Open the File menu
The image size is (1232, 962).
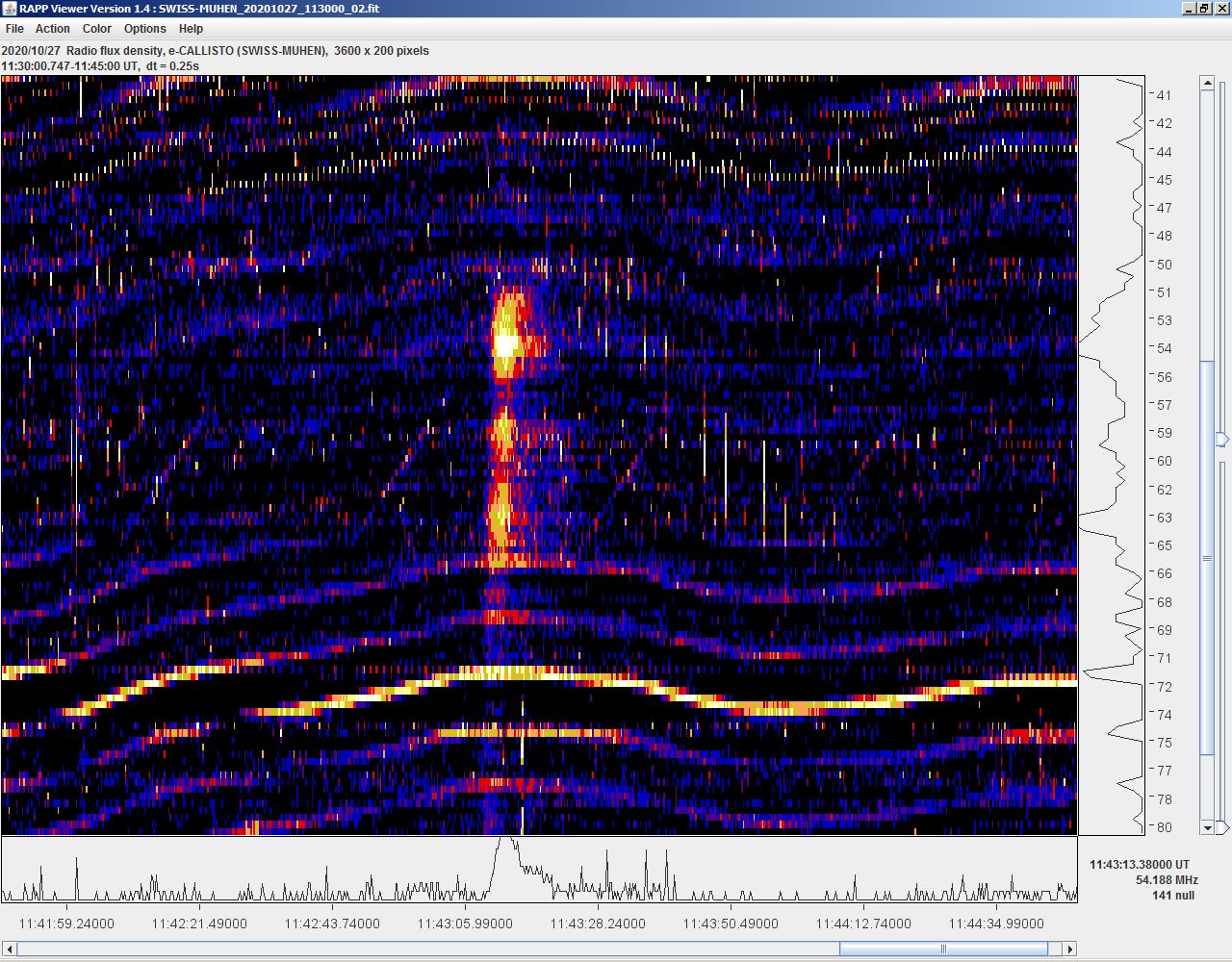pyautogui.click(x=14, y=29)
